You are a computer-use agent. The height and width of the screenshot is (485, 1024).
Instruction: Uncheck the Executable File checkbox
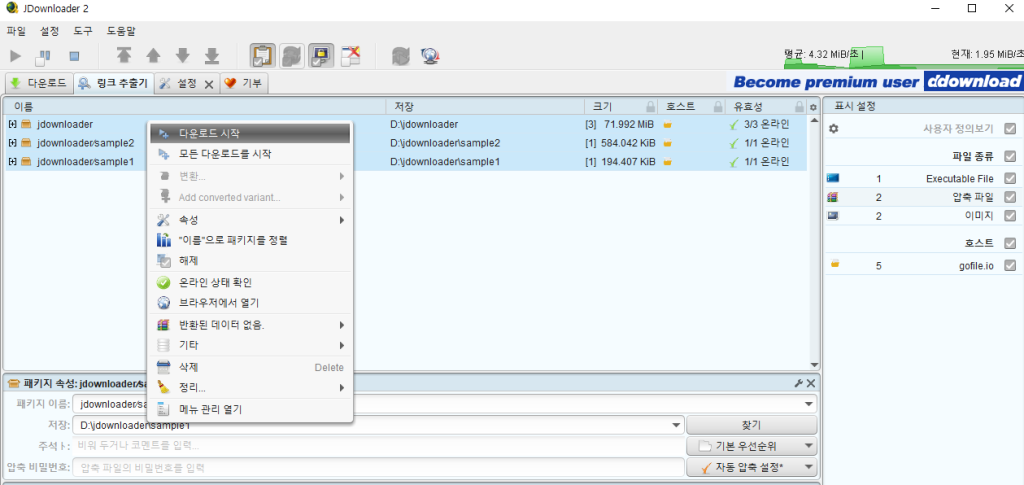[x=1010, y=178]
